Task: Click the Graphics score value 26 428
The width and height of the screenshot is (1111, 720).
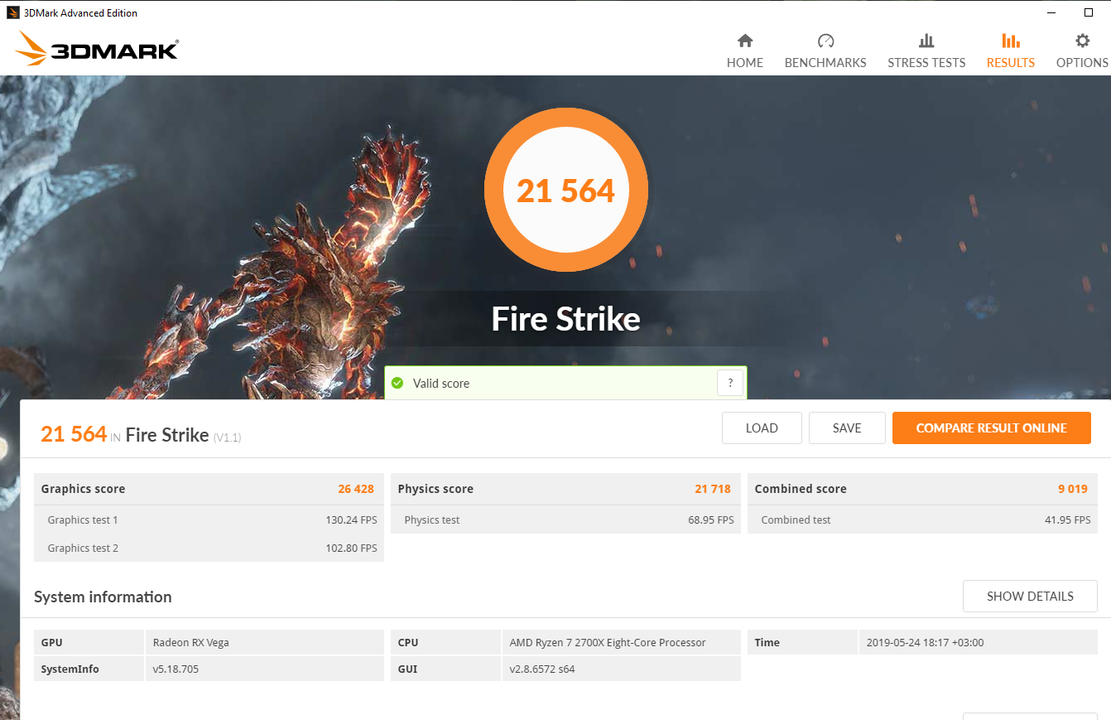Action: pos(356,489)
